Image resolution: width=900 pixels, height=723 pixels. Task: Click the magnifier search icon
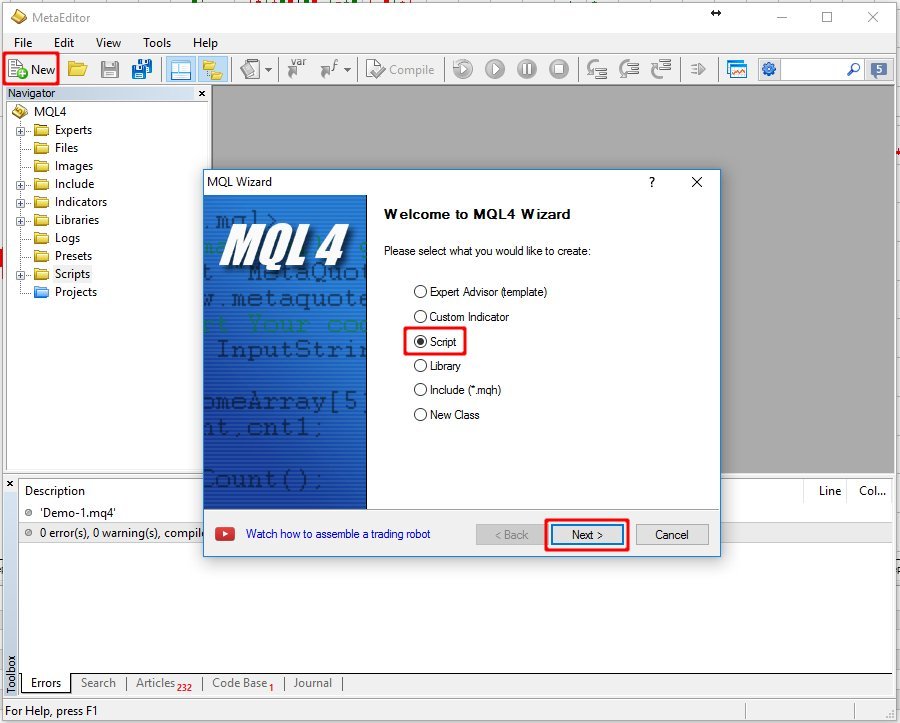[x=854, y=69]
